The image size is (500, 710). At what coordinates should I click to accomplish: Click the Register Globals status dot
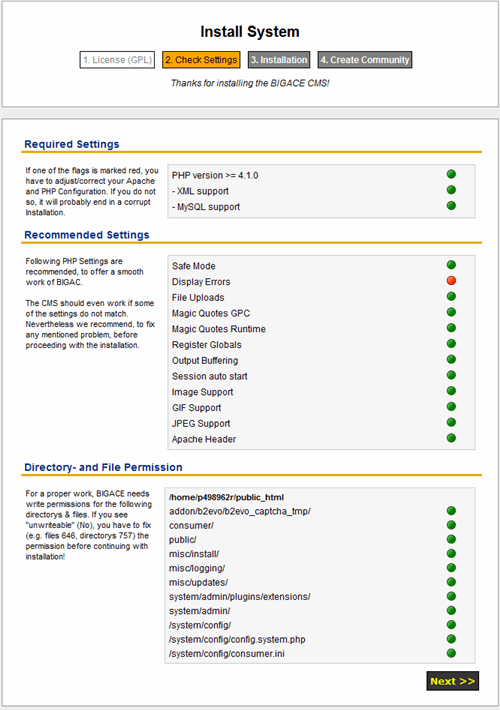[451, 344]
